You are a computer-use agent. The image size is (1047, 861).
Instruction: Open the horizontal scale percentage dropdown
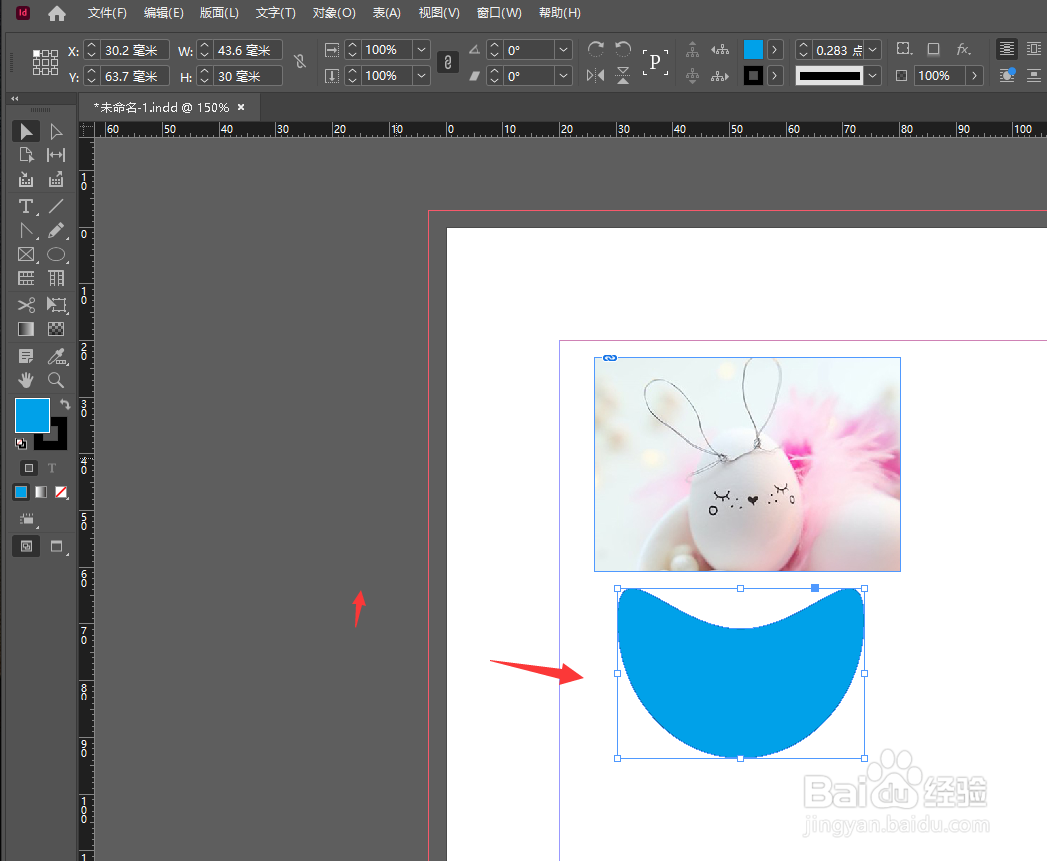421,50
